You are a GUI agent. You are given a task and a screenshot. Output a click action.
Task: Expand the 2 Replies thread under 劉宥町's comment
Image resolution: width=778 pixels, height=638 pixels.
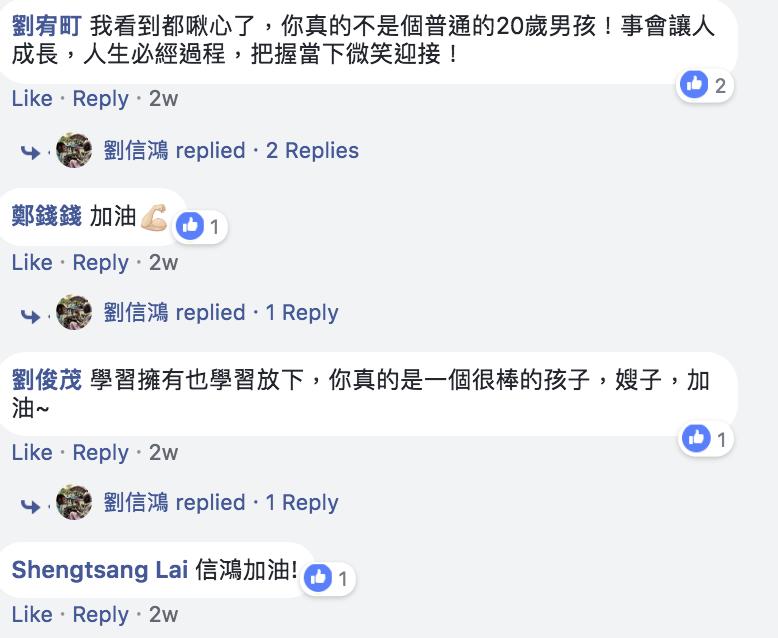click(x=312, y=151)
